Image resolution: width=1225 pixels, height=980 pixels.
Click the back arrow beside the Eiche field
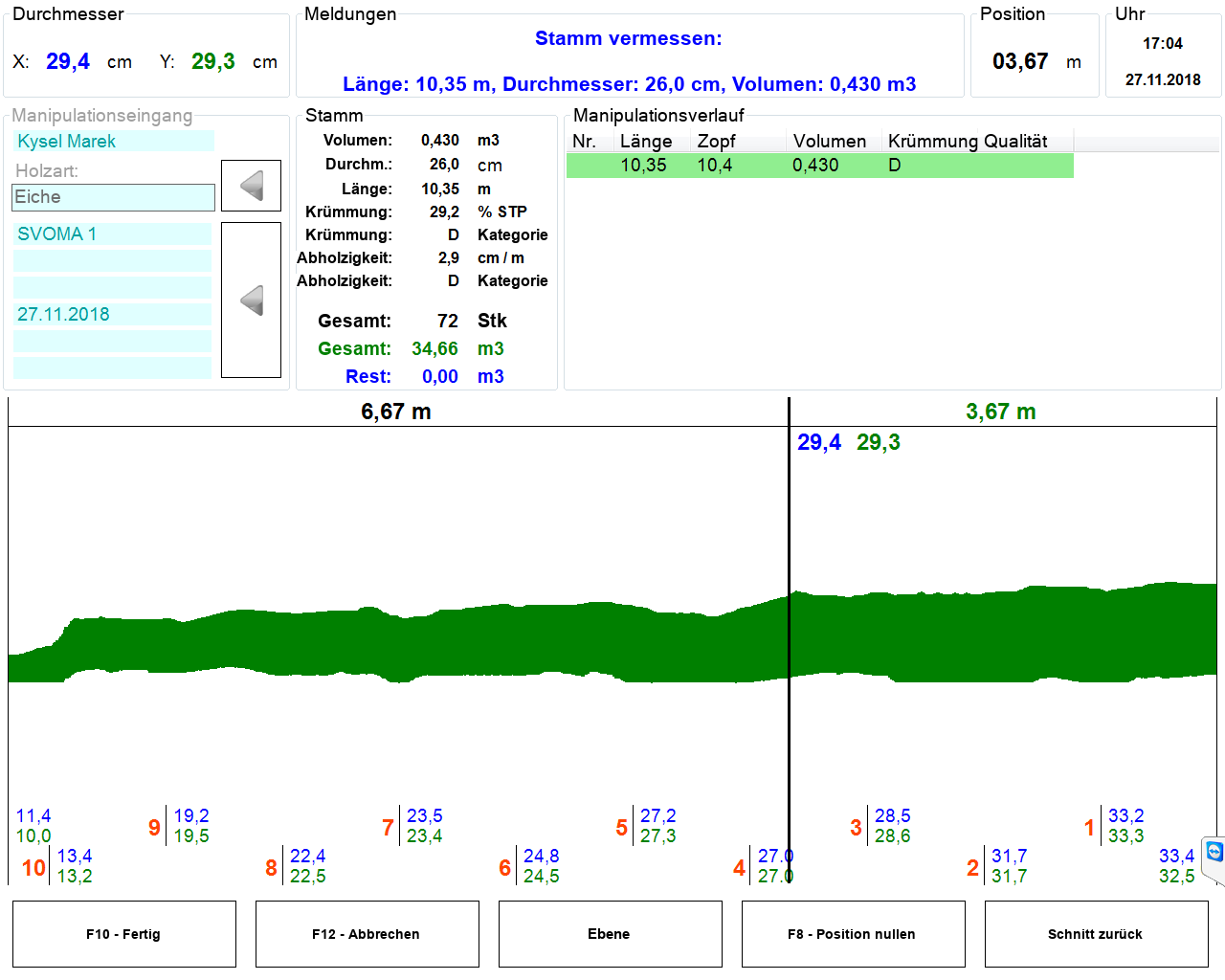coord(251,186)
